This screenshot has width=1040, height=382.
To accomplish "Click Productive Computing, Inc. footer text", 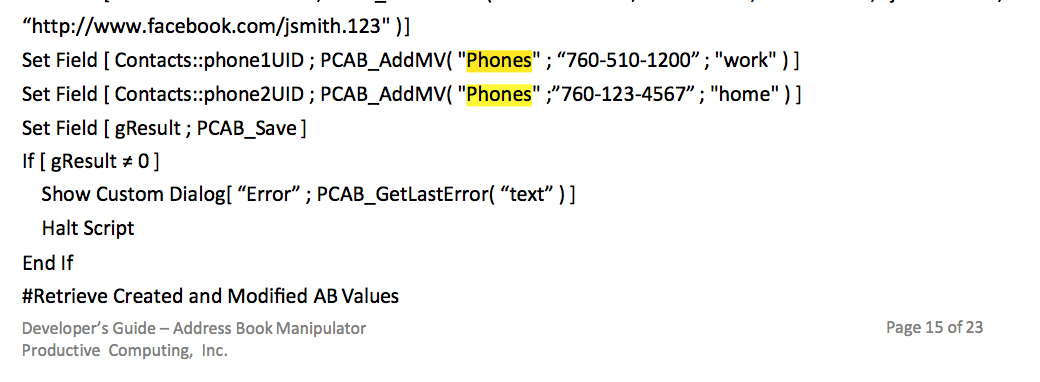I will coord(125,350).
